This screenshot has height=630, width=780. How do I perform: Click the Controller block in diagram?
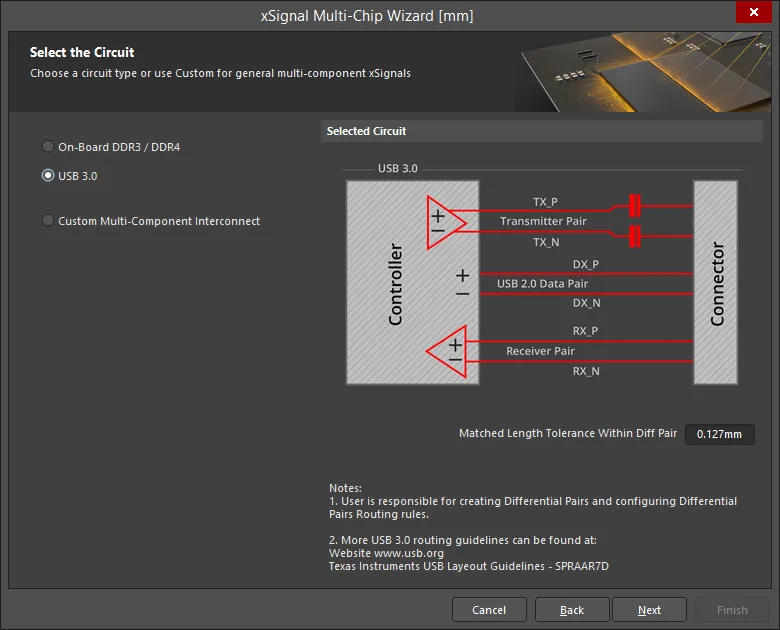[412, 282]
